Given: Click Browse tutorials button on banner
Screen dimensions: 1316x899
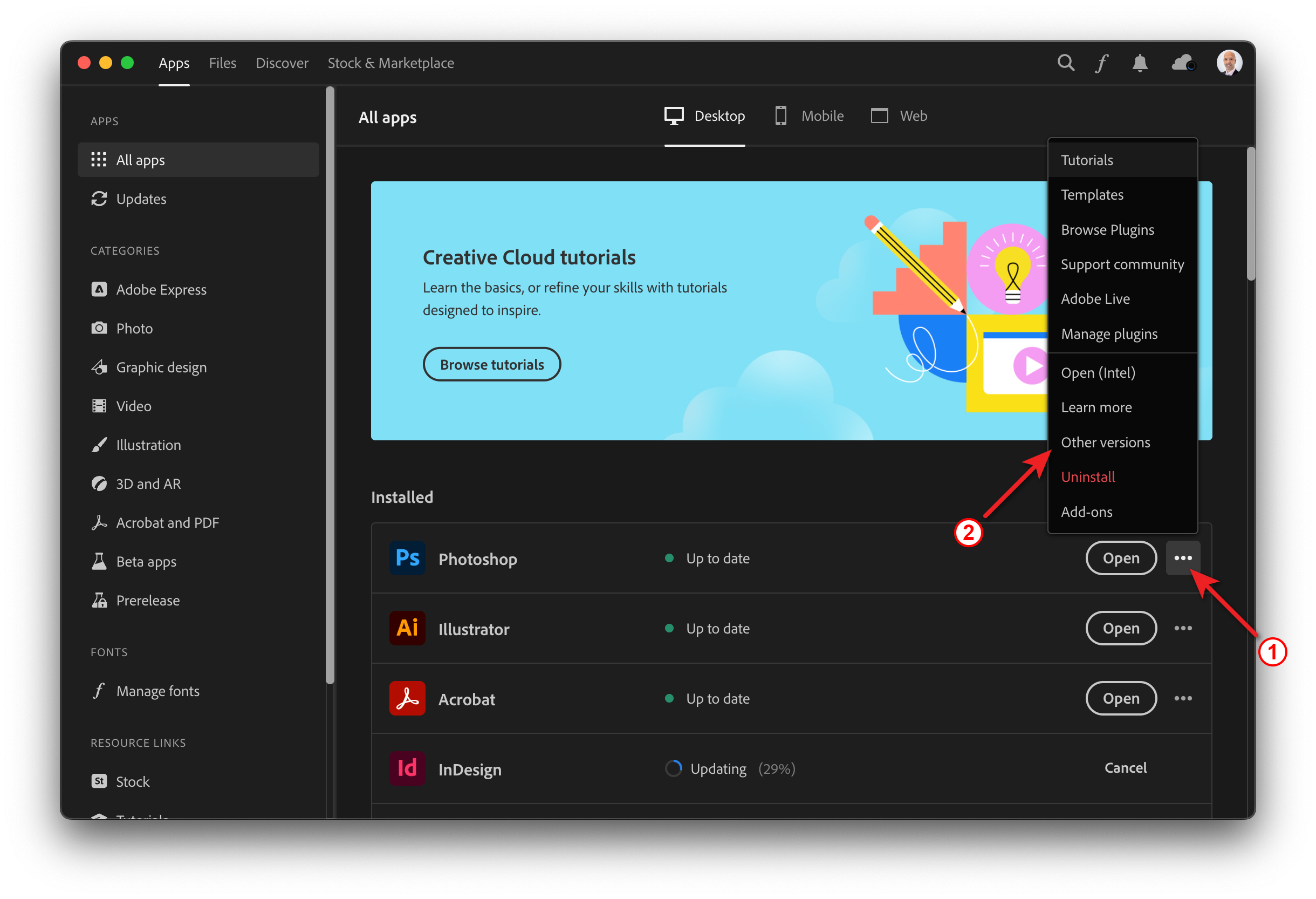Looking at the screenshot, I should coord(491,364).
